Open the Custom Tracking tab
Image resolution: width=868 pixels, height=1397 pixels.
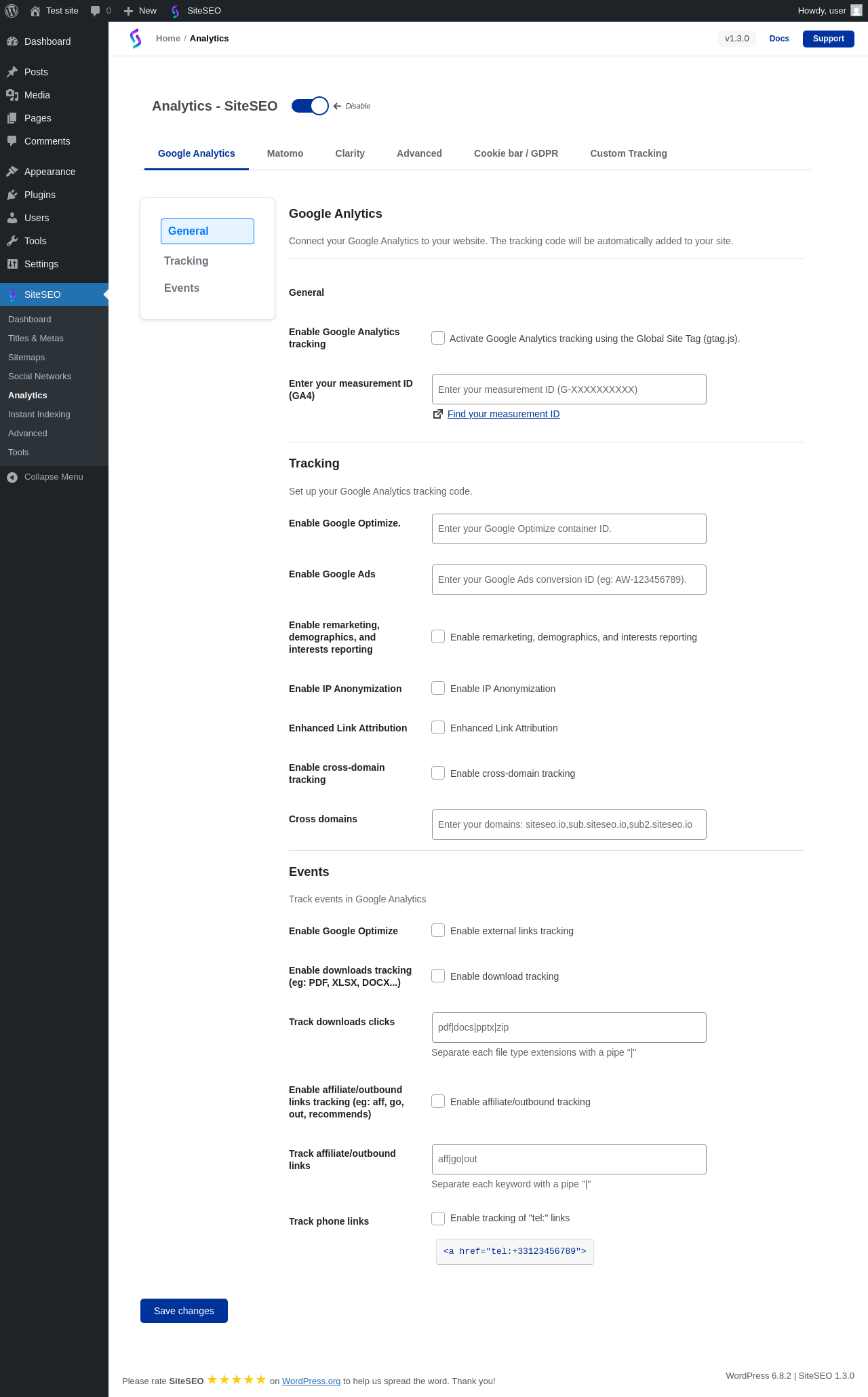coord(629,153)
